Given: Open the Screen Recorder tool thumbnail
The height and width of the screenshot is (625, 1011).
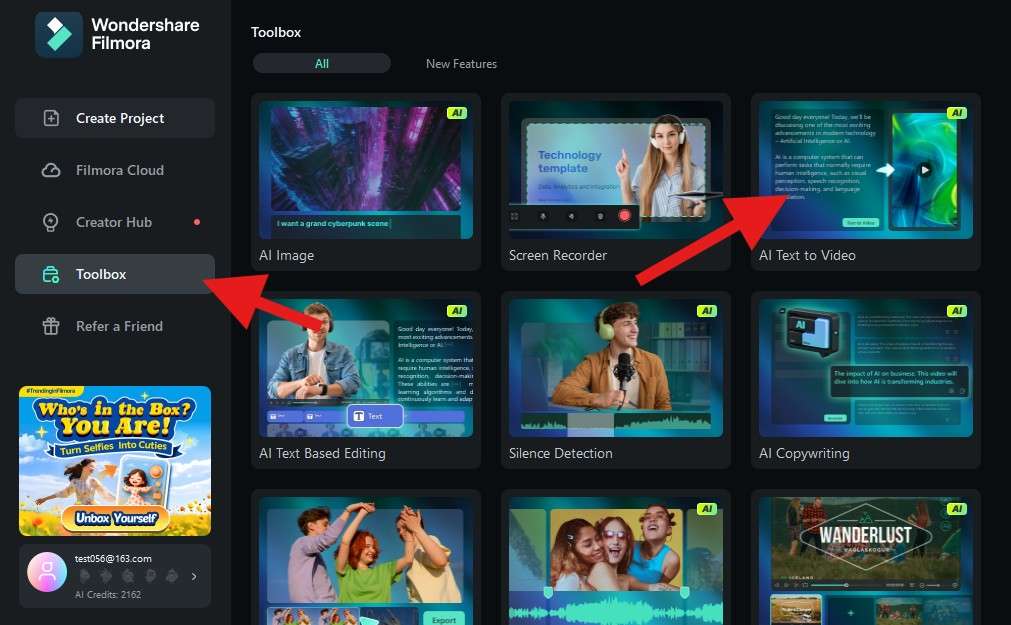Looking at the screenshot, I should pos(616,169).
